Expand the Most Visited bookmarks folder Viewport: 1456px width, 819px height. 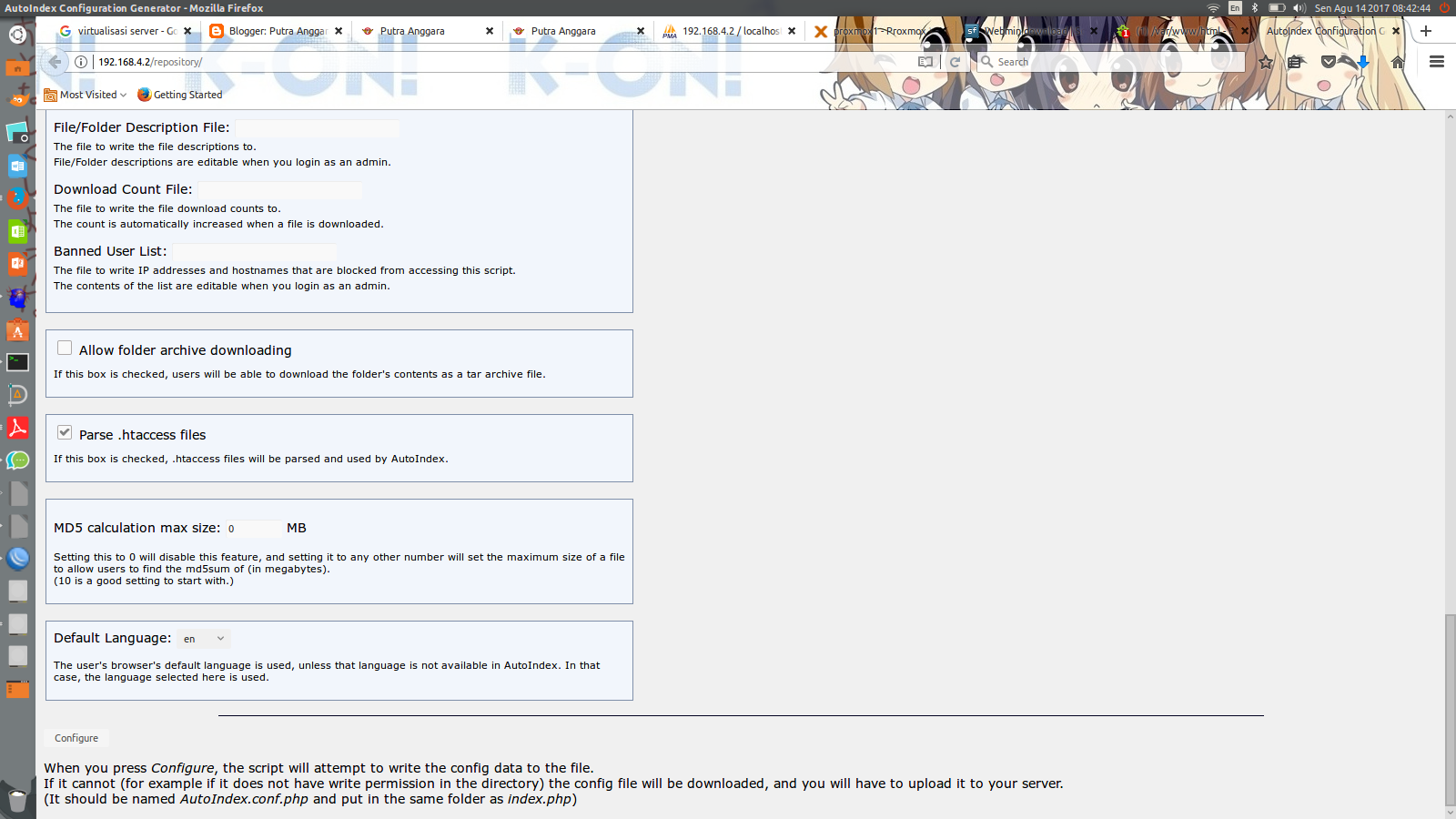click(86, 95)
